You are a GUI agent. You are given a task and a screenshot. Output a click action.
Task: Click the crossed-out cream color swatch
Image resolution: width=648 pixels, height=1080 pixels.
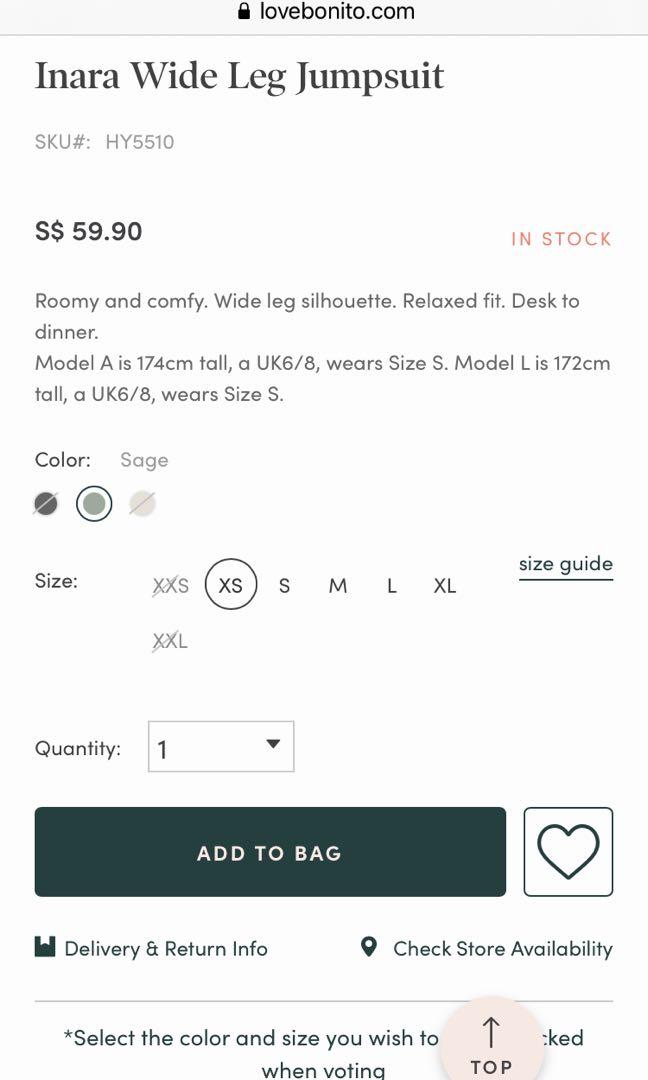point(142,503)
